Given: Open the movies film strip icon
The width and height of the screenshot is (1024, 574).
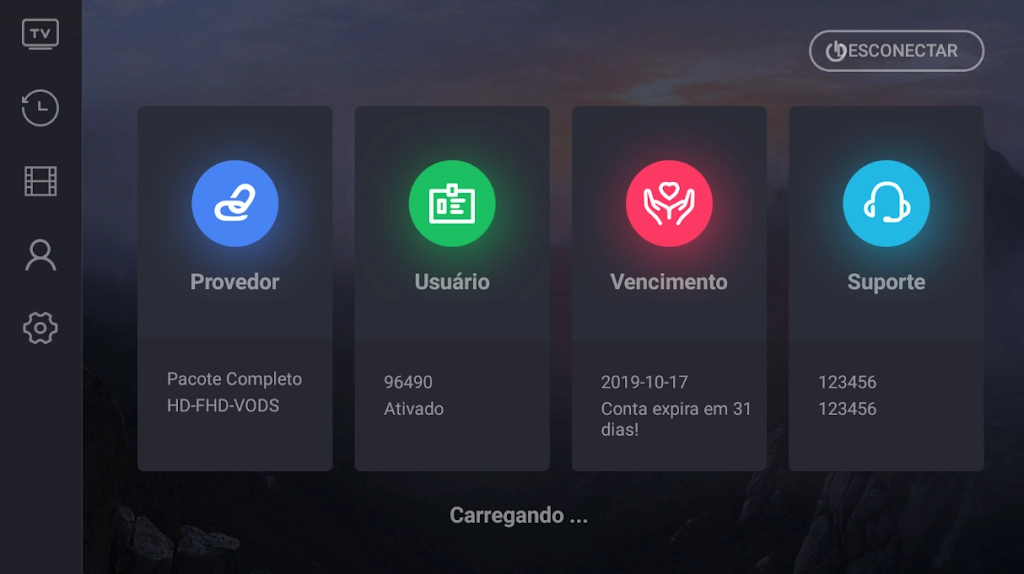Looking at the screenshot, I should coord(40,181).
